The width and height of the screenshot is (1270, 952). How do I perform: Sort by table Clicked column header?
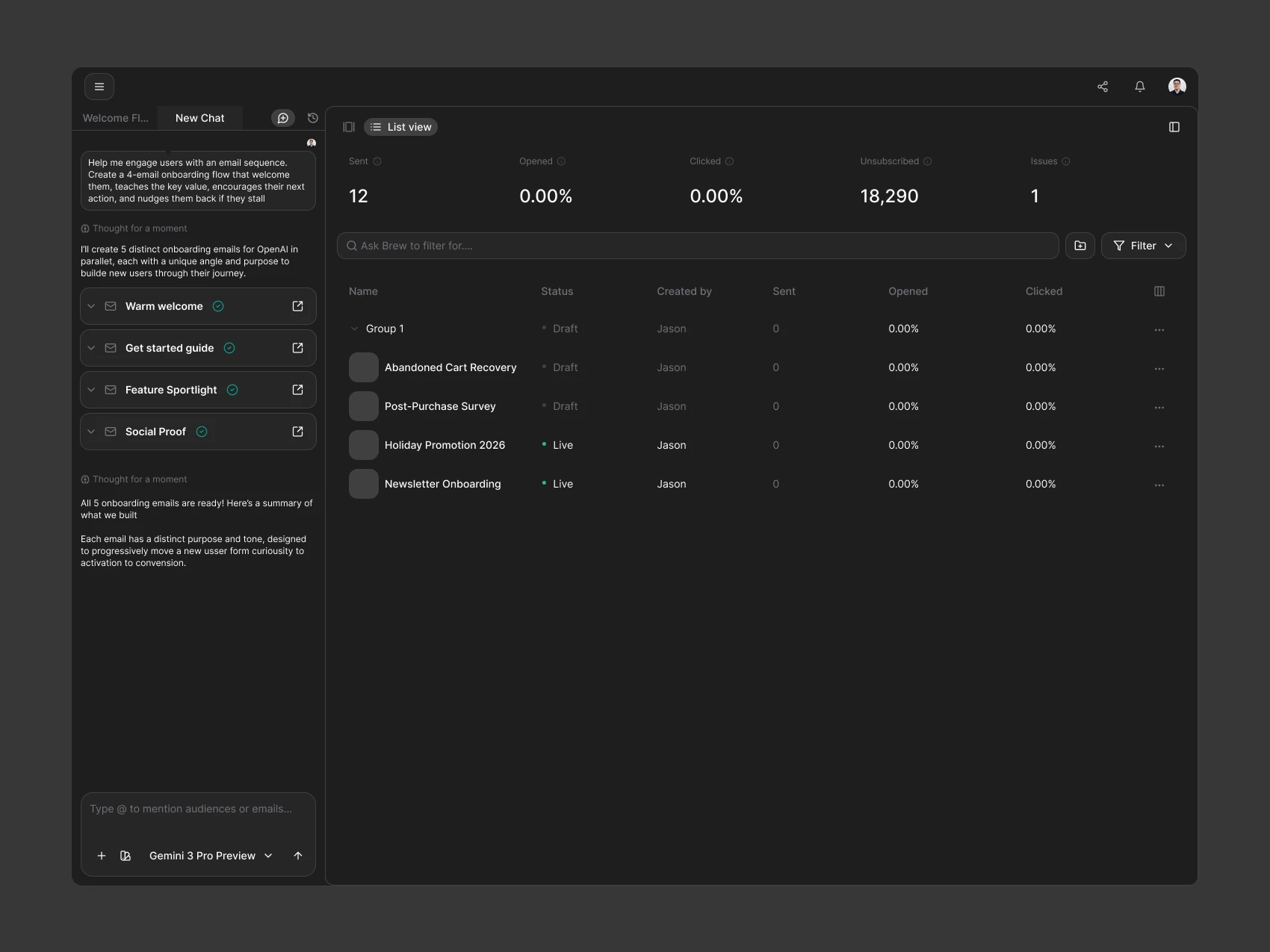click(x=1044, y=291)
